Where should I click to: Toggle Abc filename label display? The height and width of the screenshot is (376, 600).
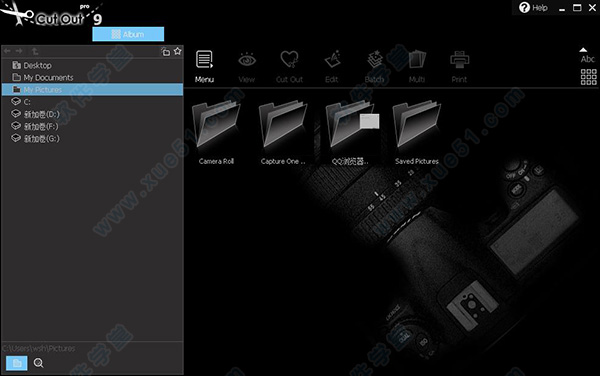(x=587, y=59)
